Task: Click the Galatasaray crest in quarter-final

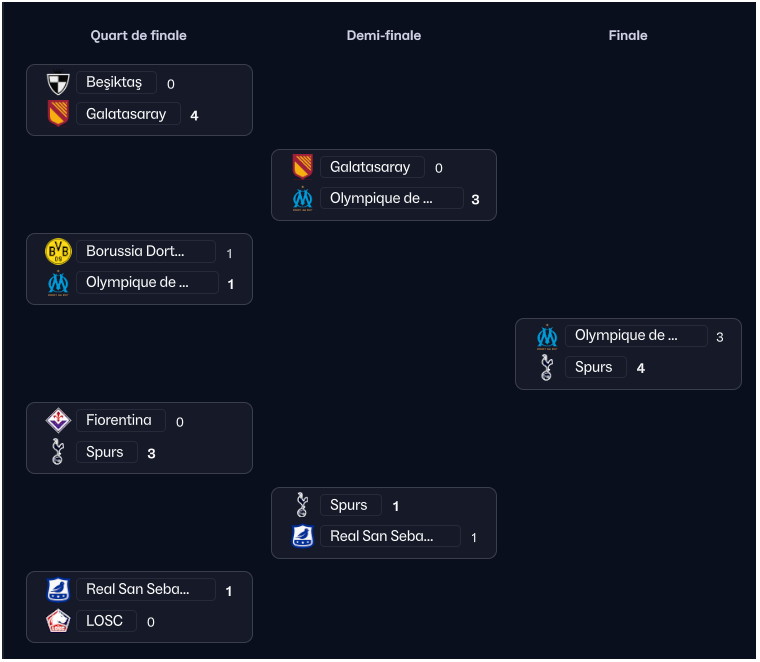Action: [58, 113]
